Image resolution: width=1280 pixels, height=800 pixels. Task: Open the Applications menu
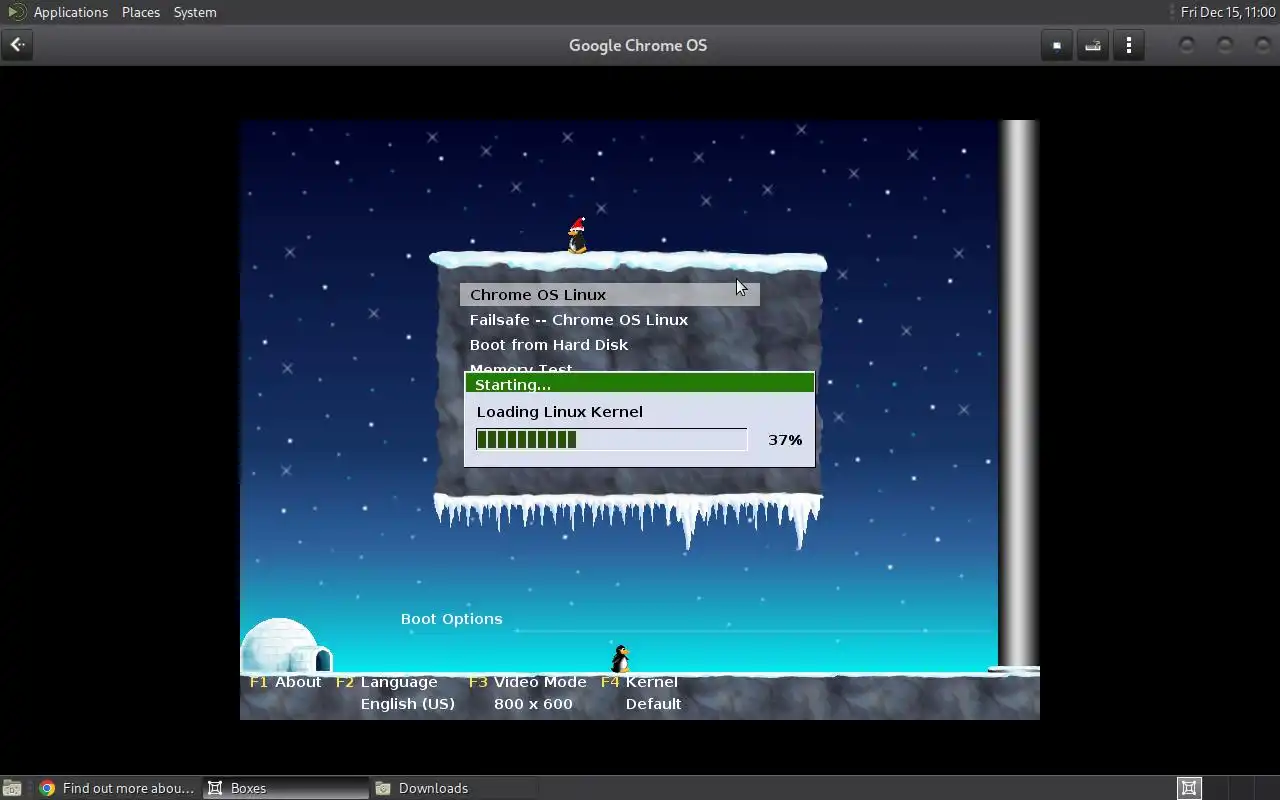tap(70, 12)
